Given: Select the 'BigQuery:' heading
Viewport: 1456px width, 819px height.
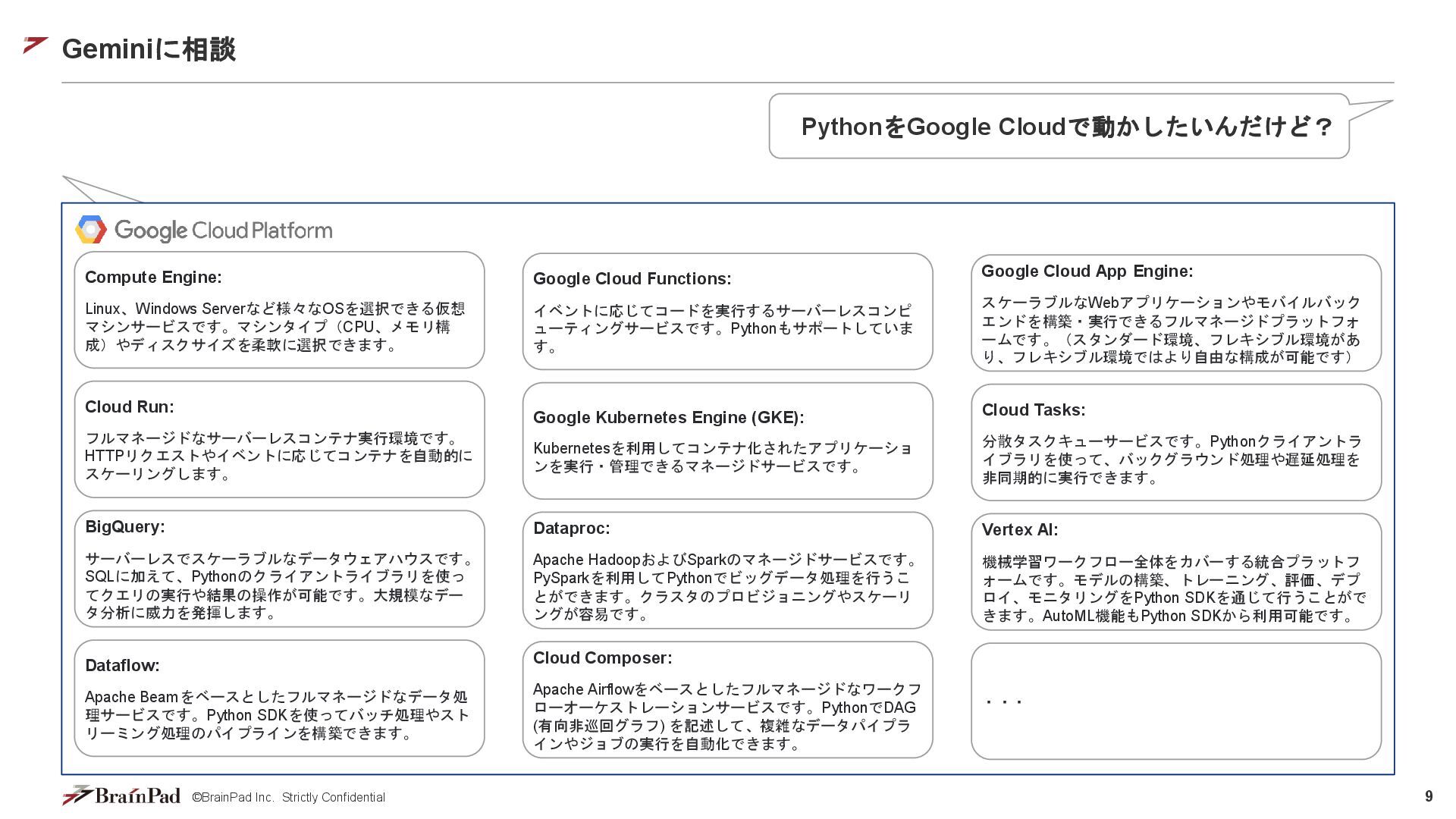Looking at the screenshot, I should coord(124,527).
